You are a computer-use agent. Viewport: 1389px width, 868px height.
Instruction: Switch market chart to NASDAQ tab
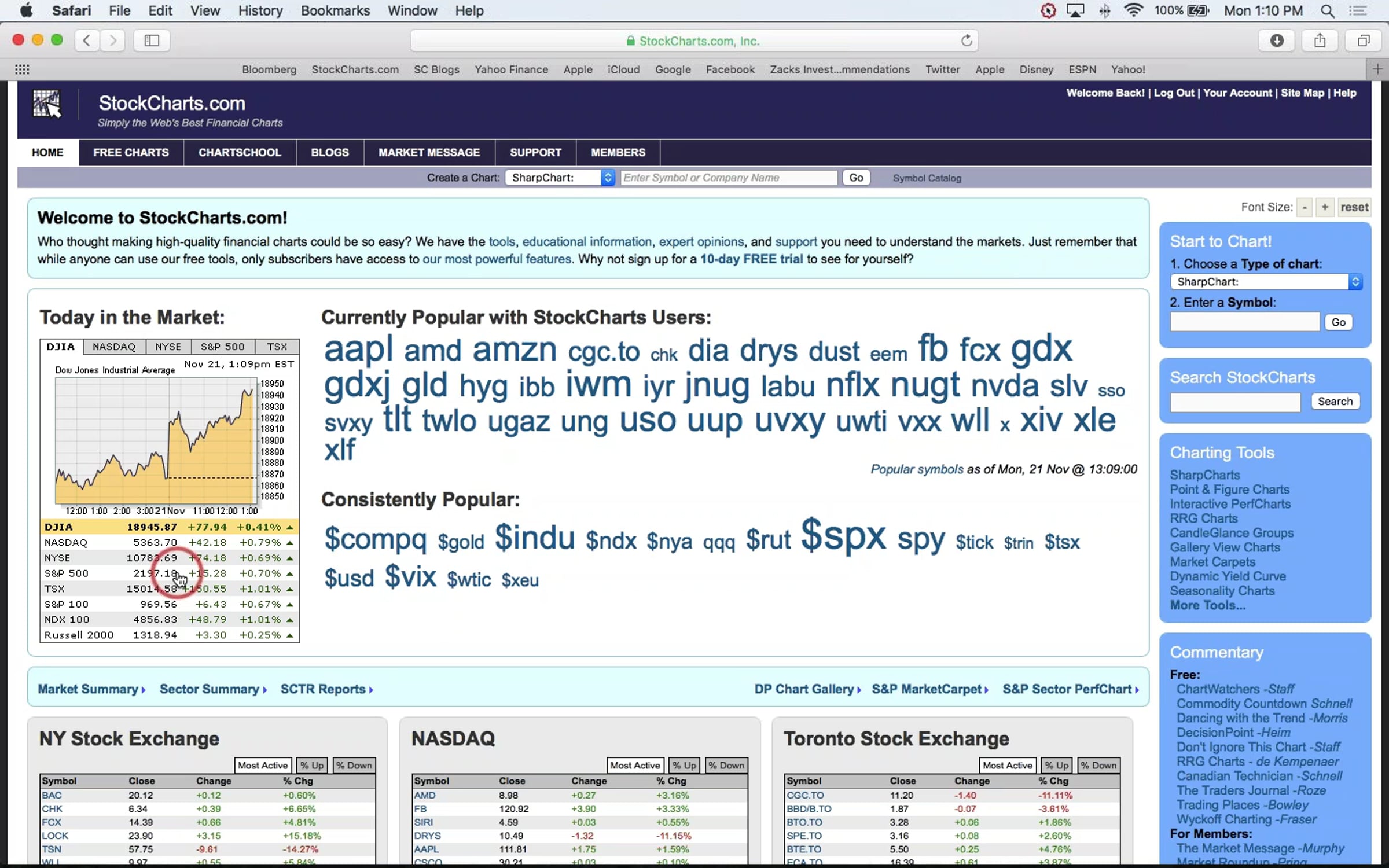pyautogui.click(x=114, y=347)
